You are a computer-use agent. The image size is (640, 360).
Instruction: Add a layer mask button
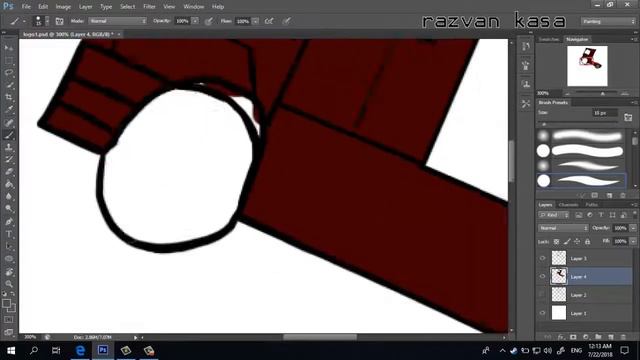(x=573, y=337)
